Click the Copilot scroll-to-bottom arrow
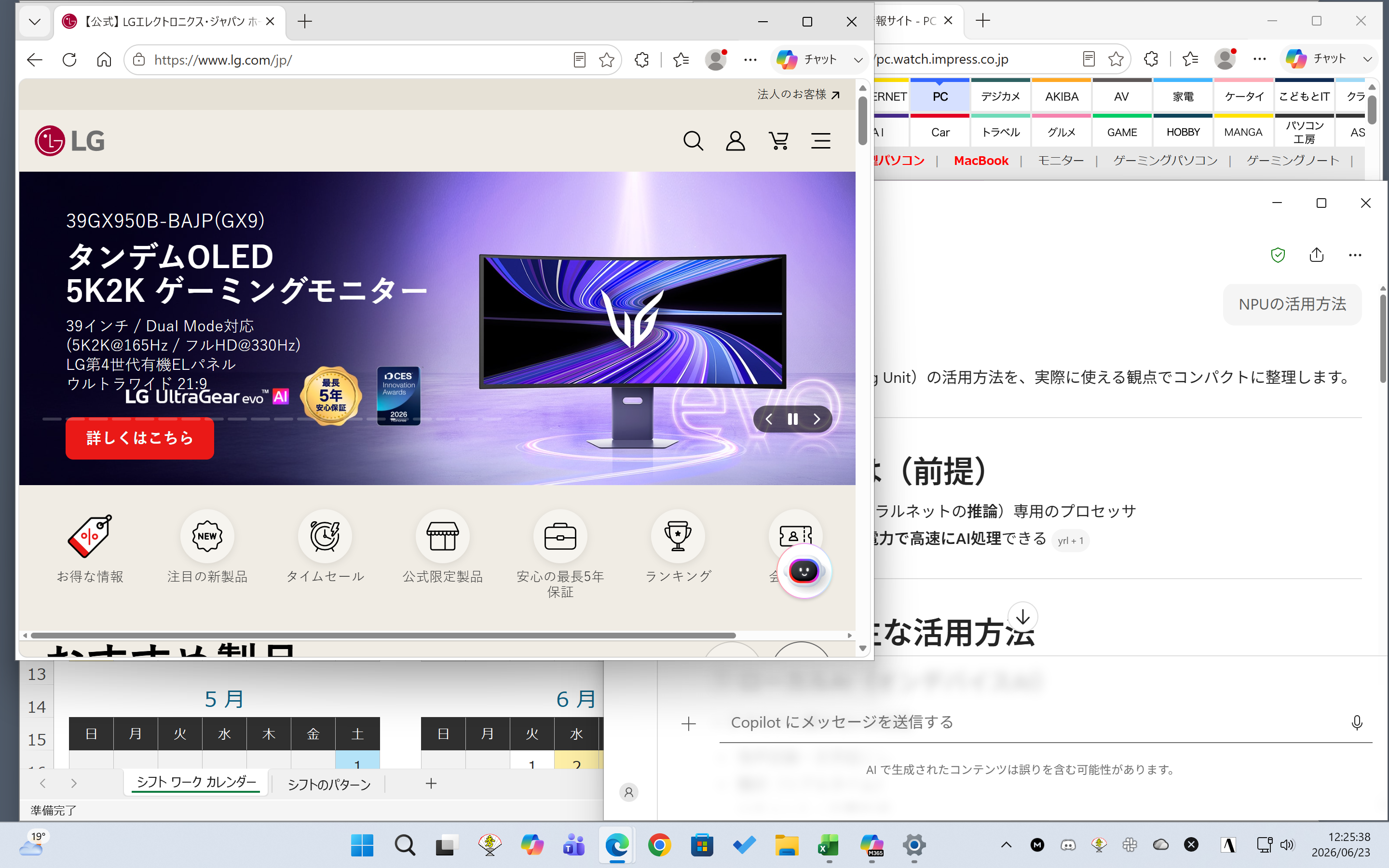Screen dimensions: 1389x868 [1023, 617]
